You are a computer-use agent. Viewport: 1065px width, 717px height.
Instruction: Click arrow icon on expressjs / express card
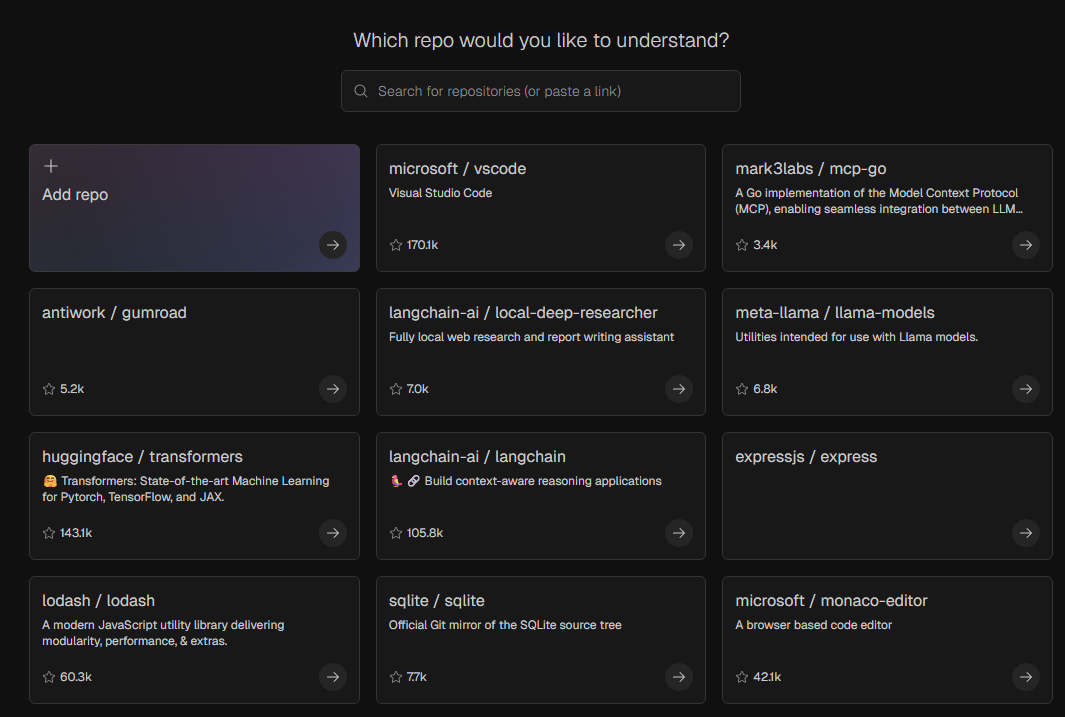pos(1026,533)
